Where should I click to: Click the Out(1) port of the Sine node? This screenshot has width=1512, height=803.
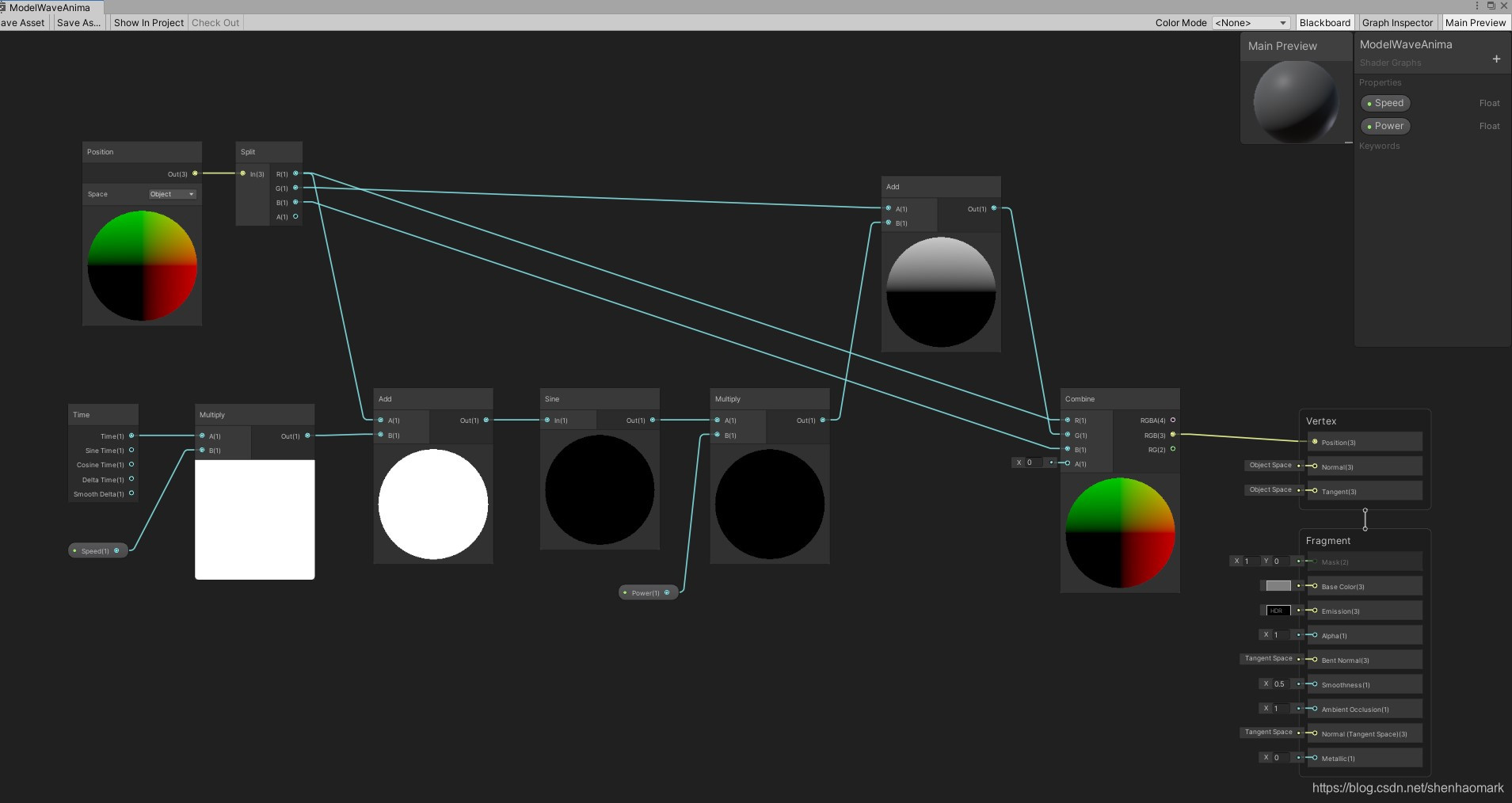click(651, 421)
